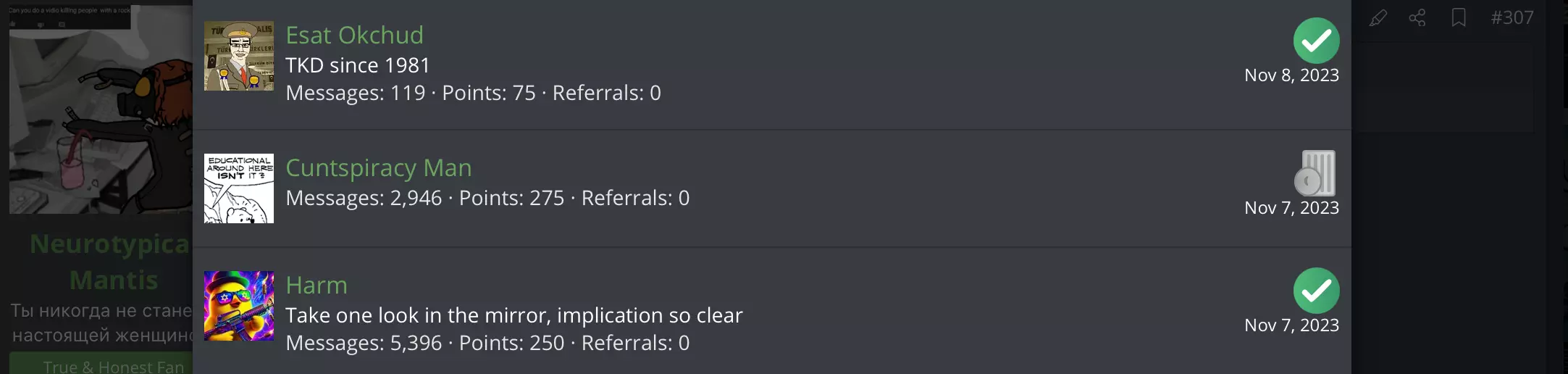Open Harm's colorful avatar
Screen dimensions: 1568x374
[239, 306]
